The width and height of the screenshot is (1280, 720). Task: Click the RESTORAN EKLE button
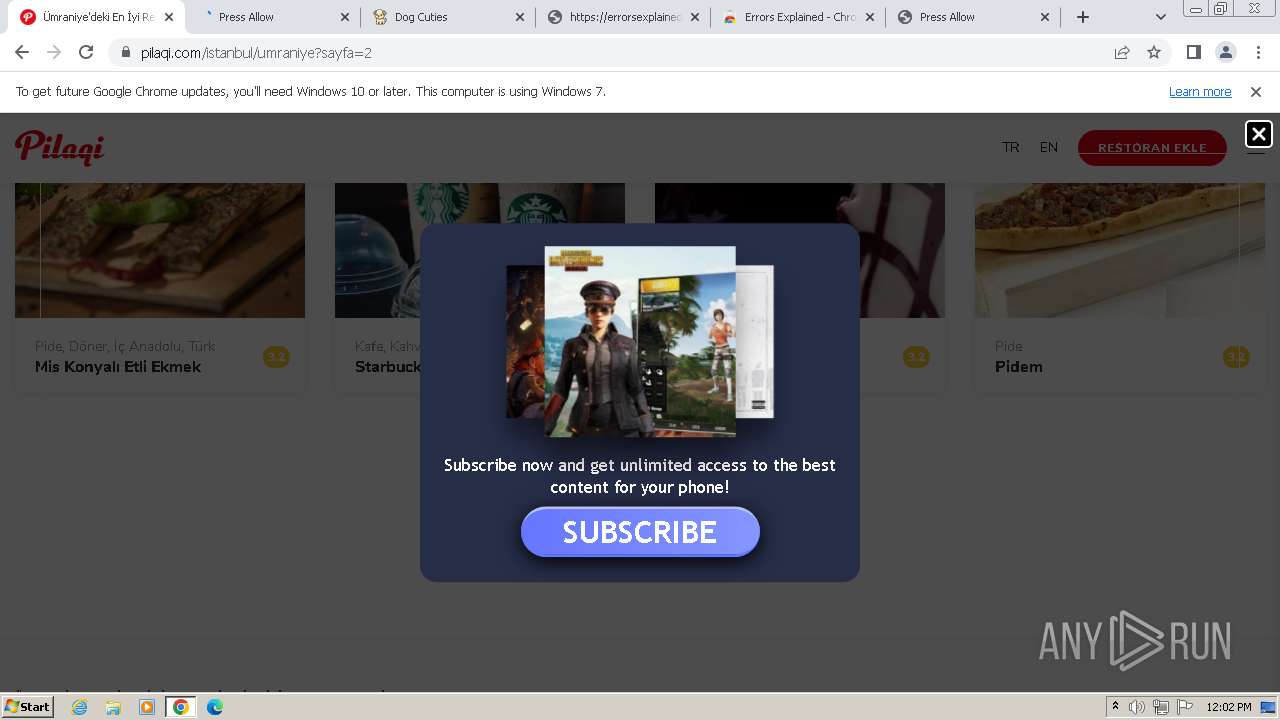coord(1152,148)
